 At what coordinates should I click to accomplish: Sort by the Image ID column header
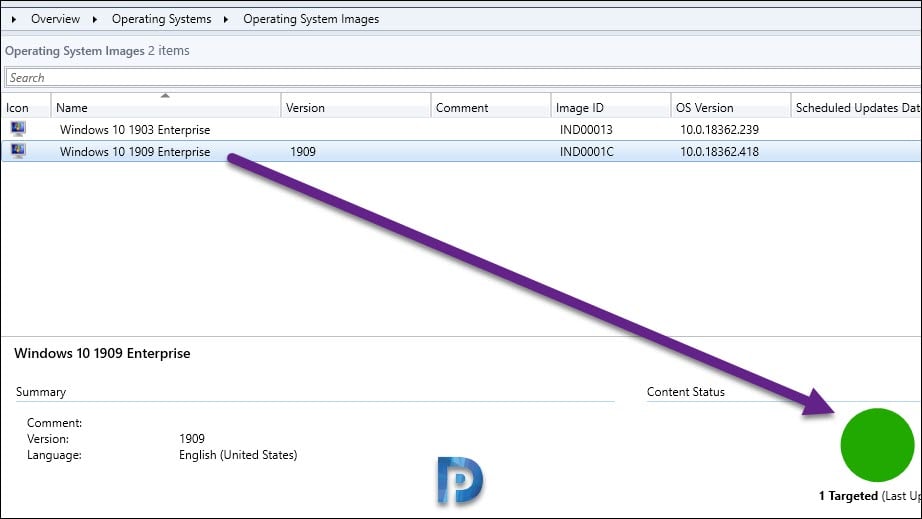tap(611, 108)
